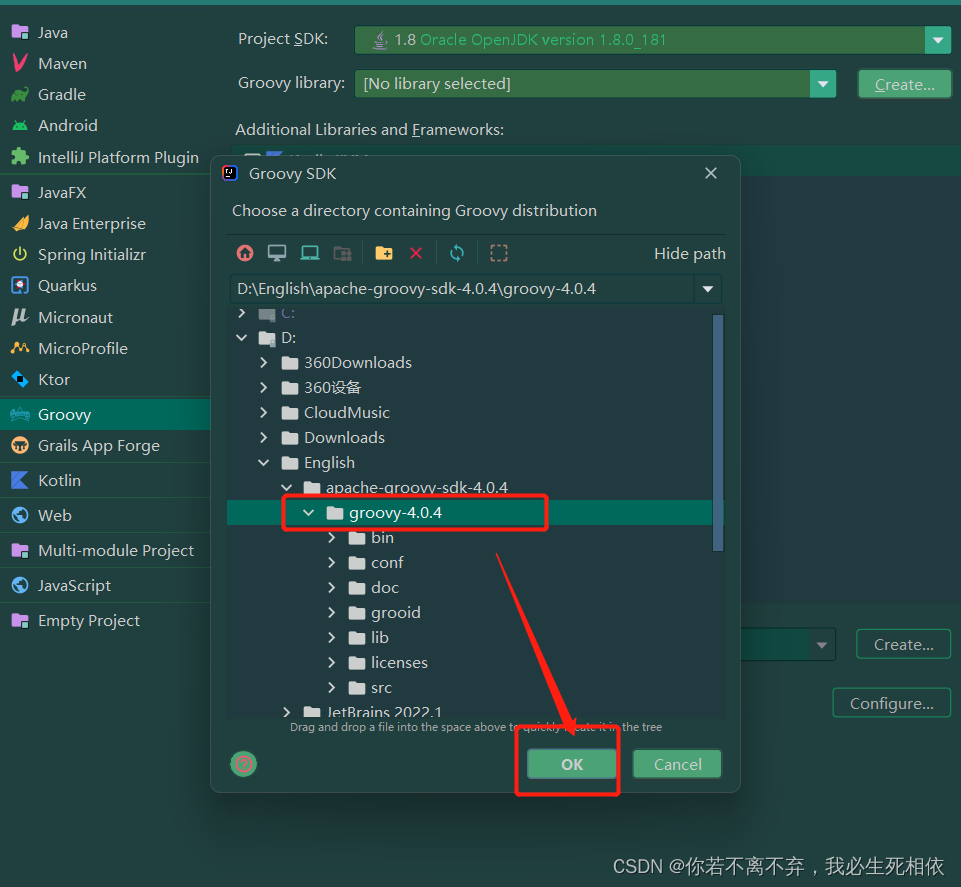
Task: Open help via the question mark icon
Action: (244, 764)
